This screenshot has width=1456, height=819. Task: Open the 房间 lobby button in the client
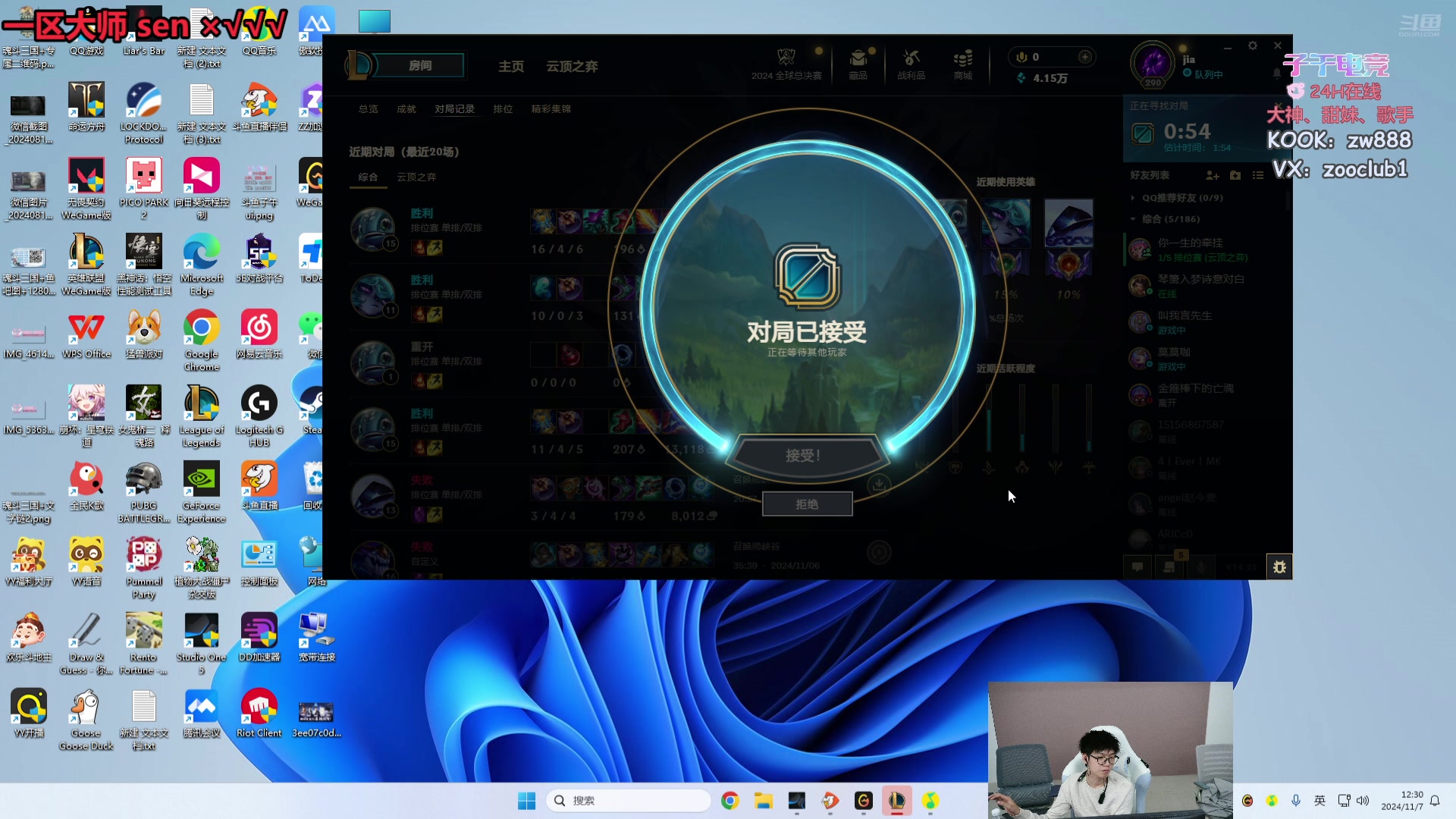tap(419, 66)
